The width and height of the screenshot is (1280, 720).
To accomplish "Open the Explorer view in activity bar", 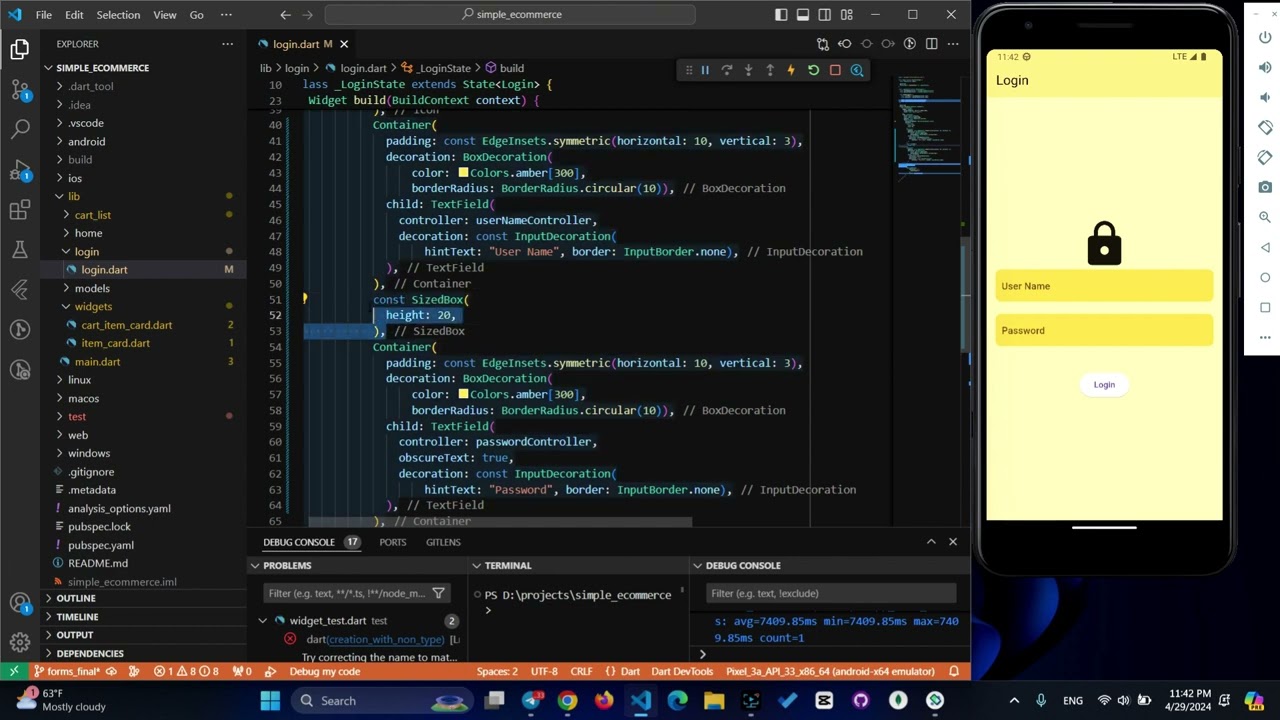I will coord(20,49).
